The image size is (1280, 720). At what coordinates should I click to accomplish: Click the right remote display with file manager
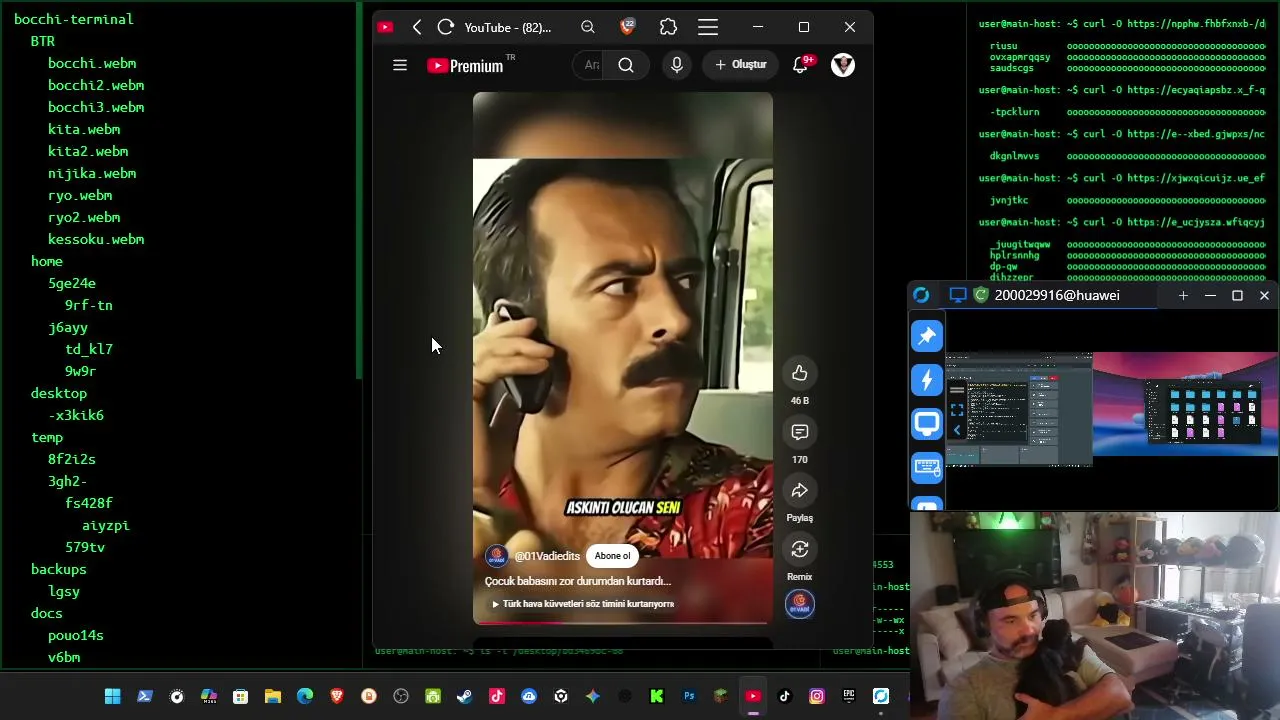pos(1186,404)
